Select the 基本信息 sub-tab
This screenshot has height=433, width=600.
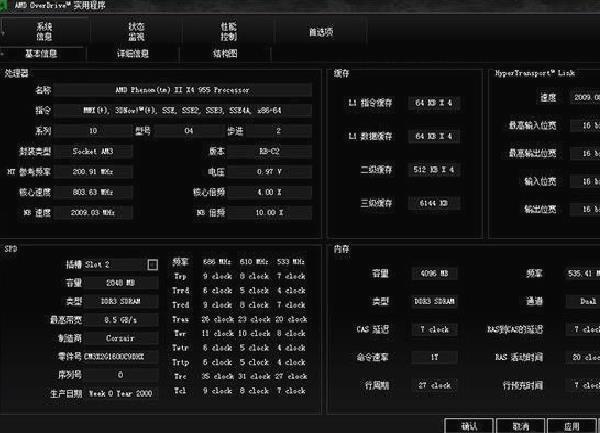click(41, 53)
